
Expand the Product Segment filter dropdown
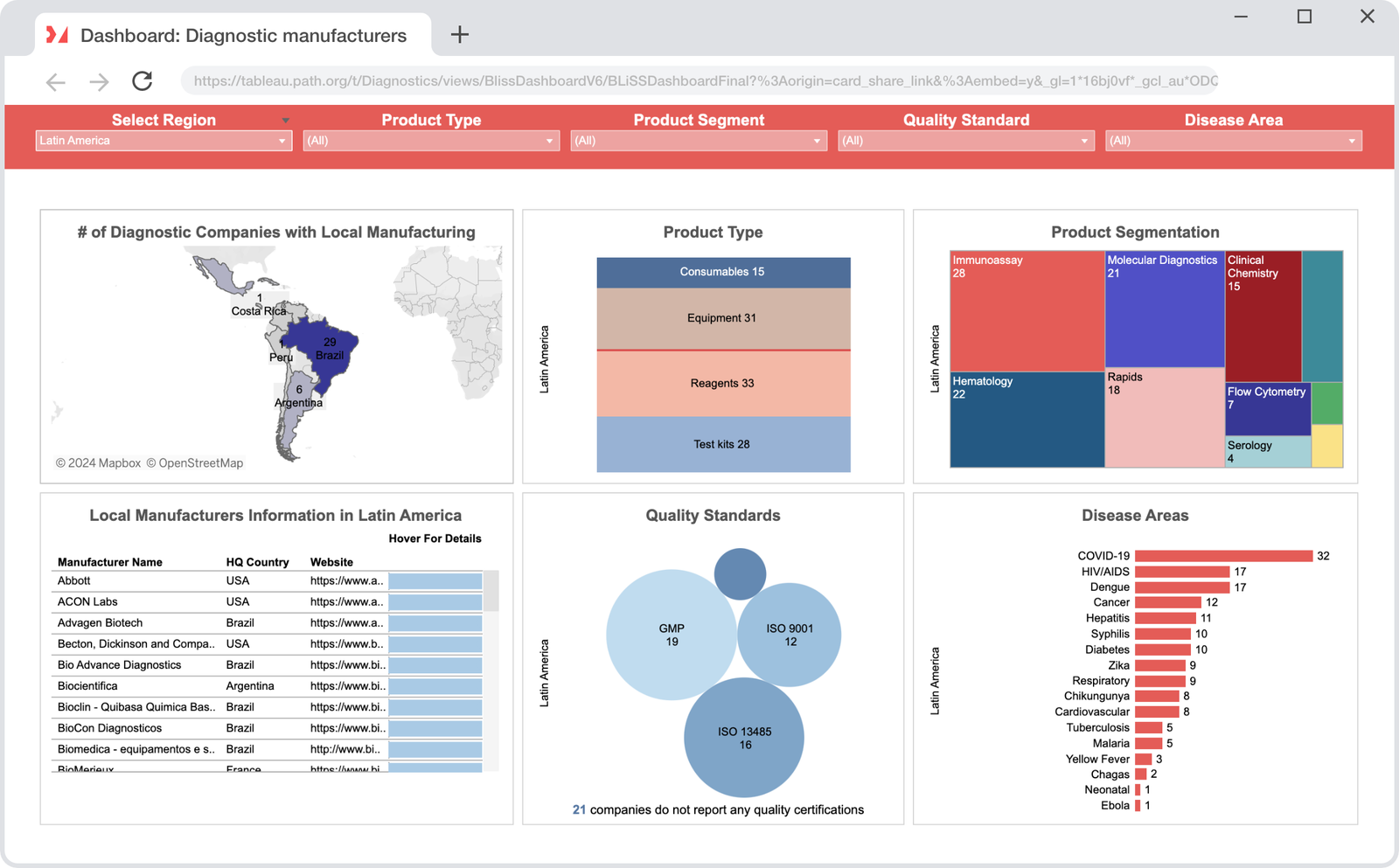(x=818, y=140)
